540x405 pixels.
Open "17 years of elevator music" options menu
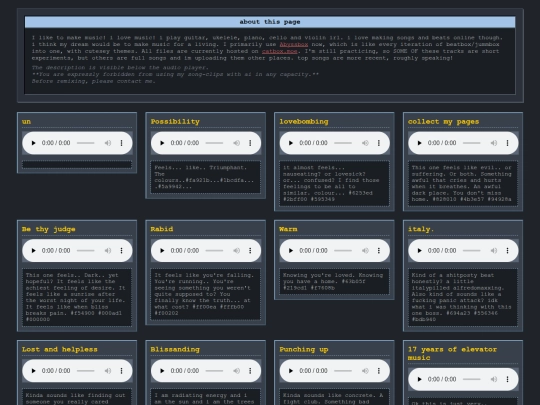[507, 379]
